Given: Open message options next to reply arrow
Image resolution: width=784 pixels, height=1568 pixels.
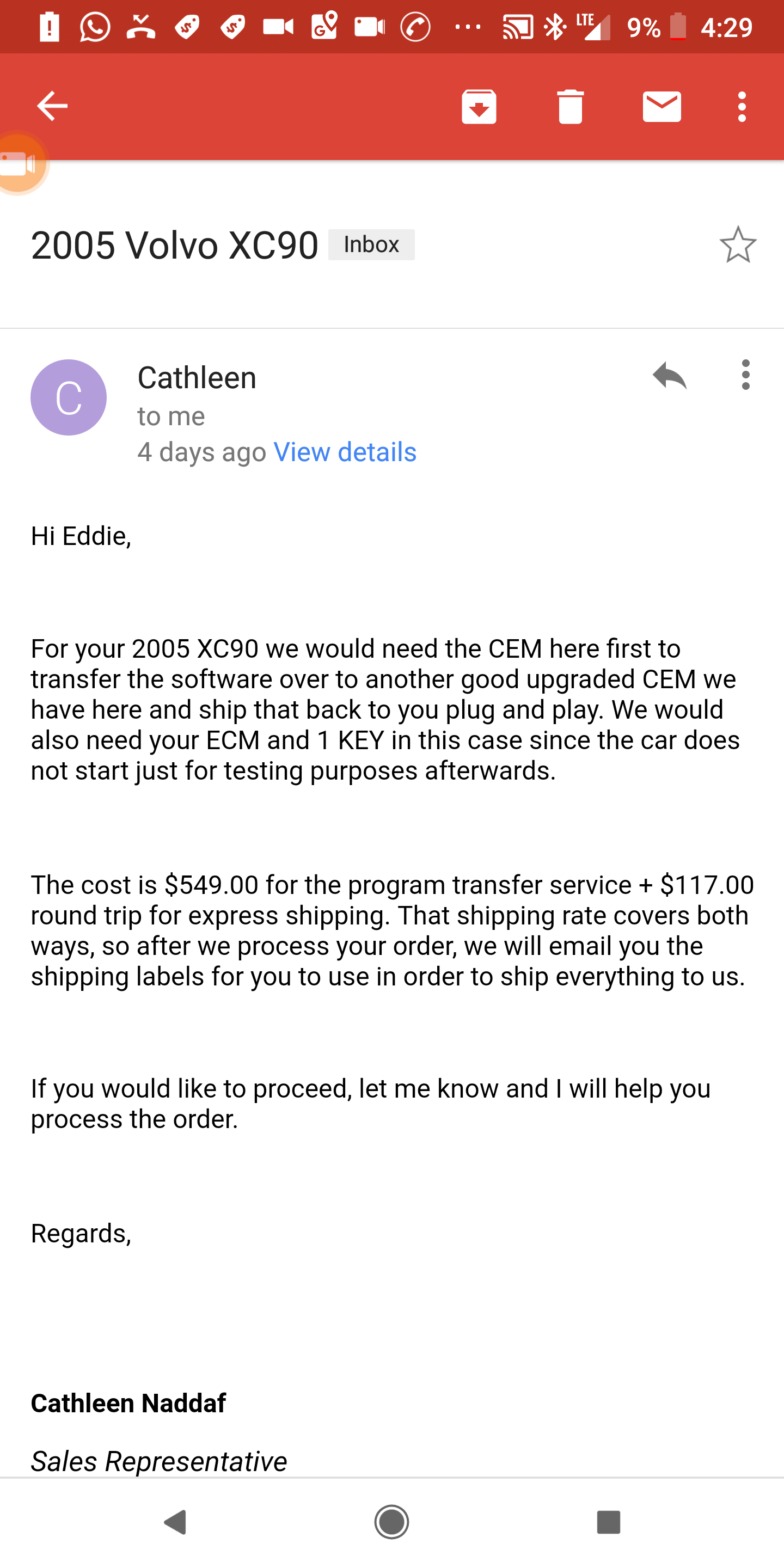Looking at the screenshot, I should (746, 375).
